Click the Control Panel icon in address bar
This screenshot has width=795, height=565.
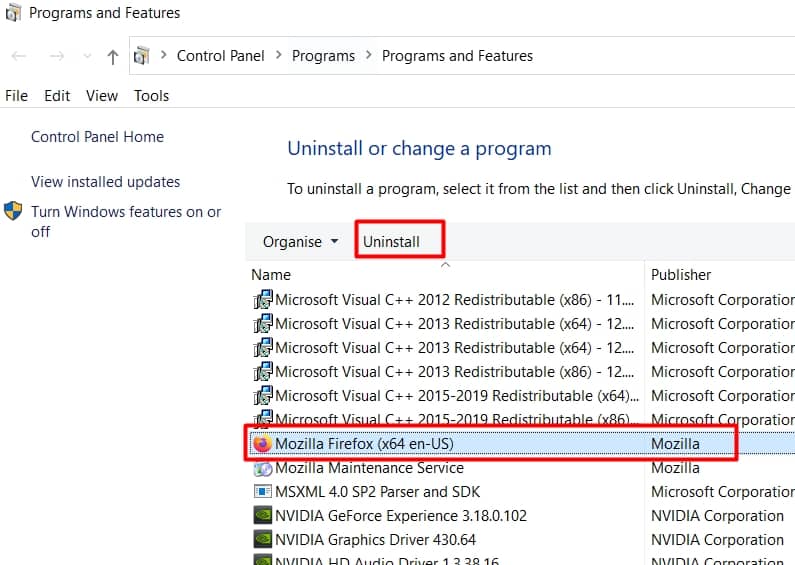pyautogui.click(x=141, y=55)
